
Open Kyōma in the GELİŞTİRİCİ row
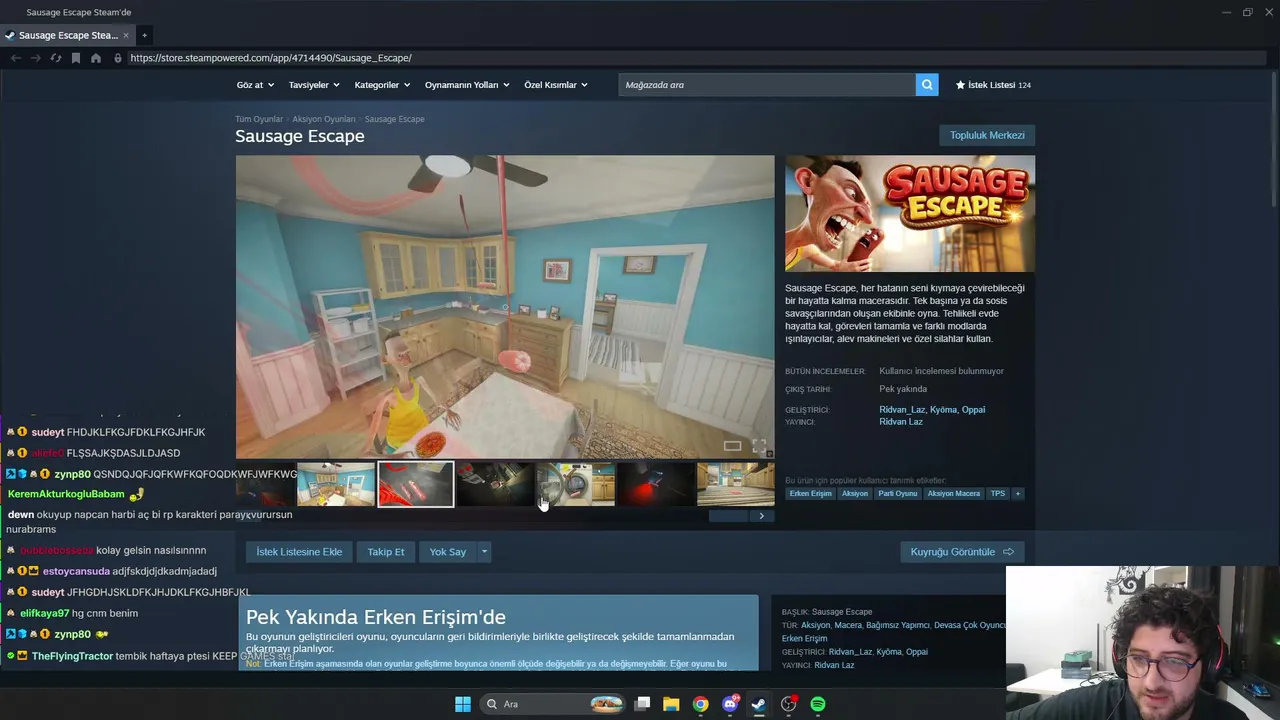[x=943, y=410]
